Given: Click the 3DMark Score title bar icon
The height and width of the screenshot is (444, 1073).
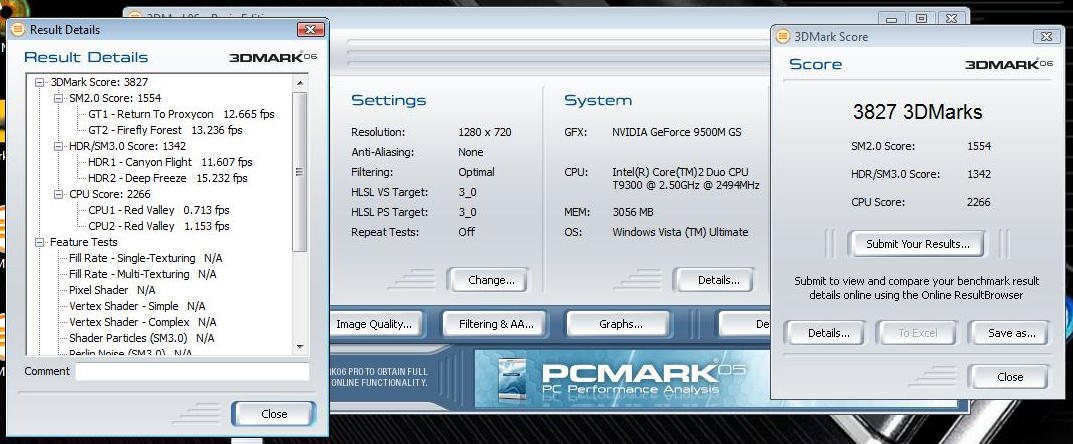Looking at the screenshot, I should 783,36.
